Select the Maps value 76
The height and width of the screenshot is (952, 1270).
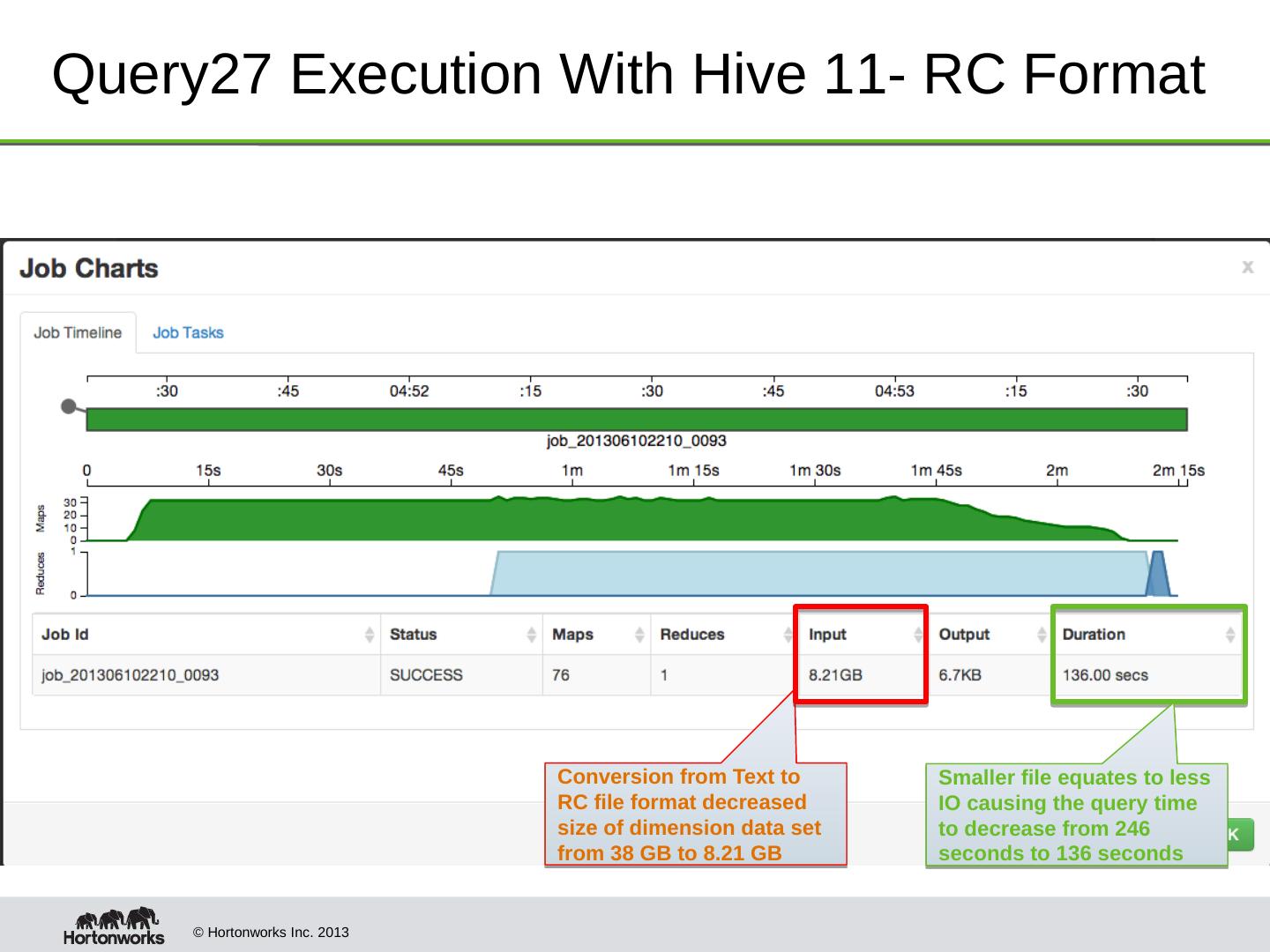coord(561,675)
